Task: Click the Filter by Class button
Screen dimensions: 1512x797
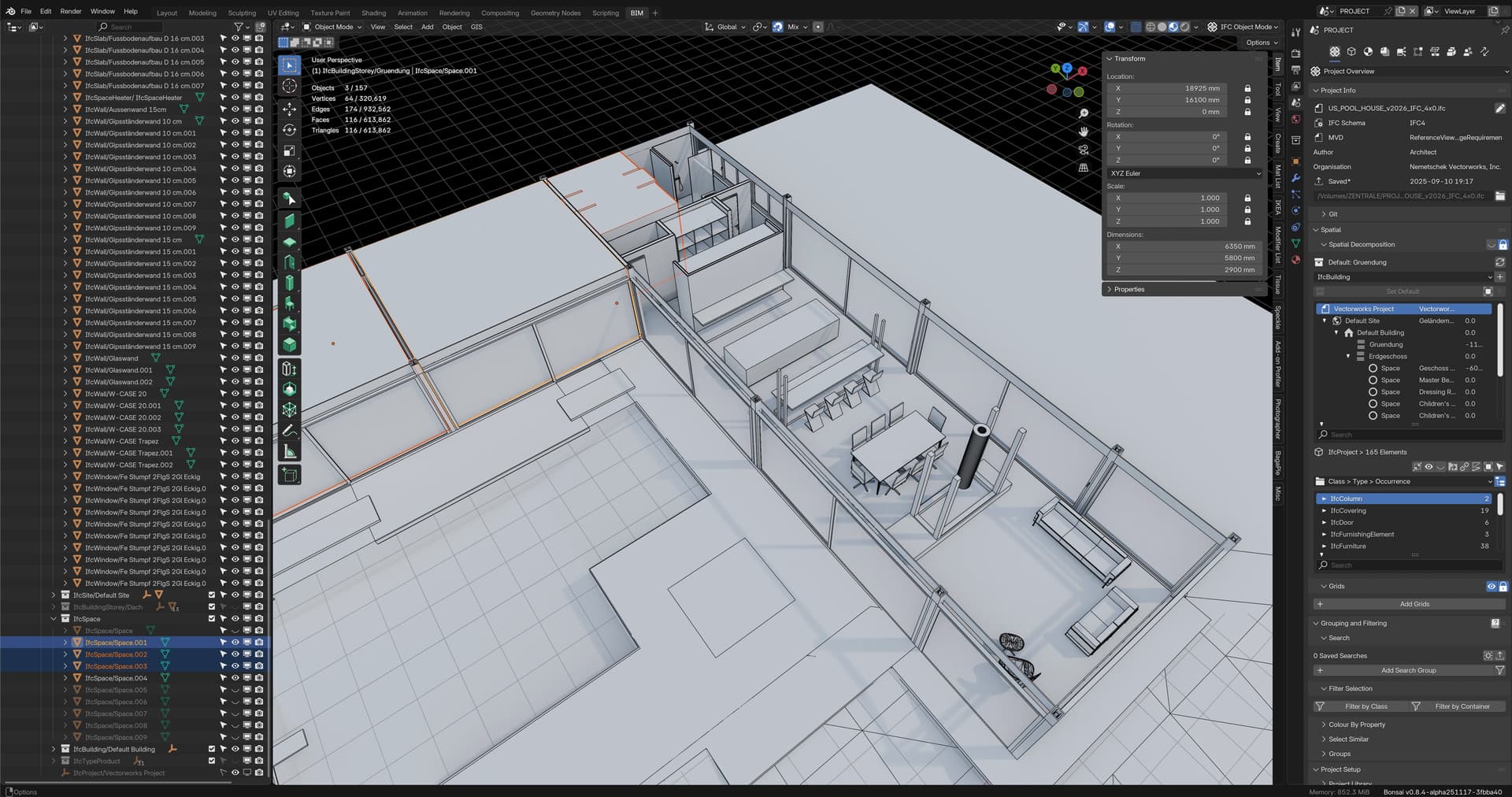Action: coord(1366,706)
